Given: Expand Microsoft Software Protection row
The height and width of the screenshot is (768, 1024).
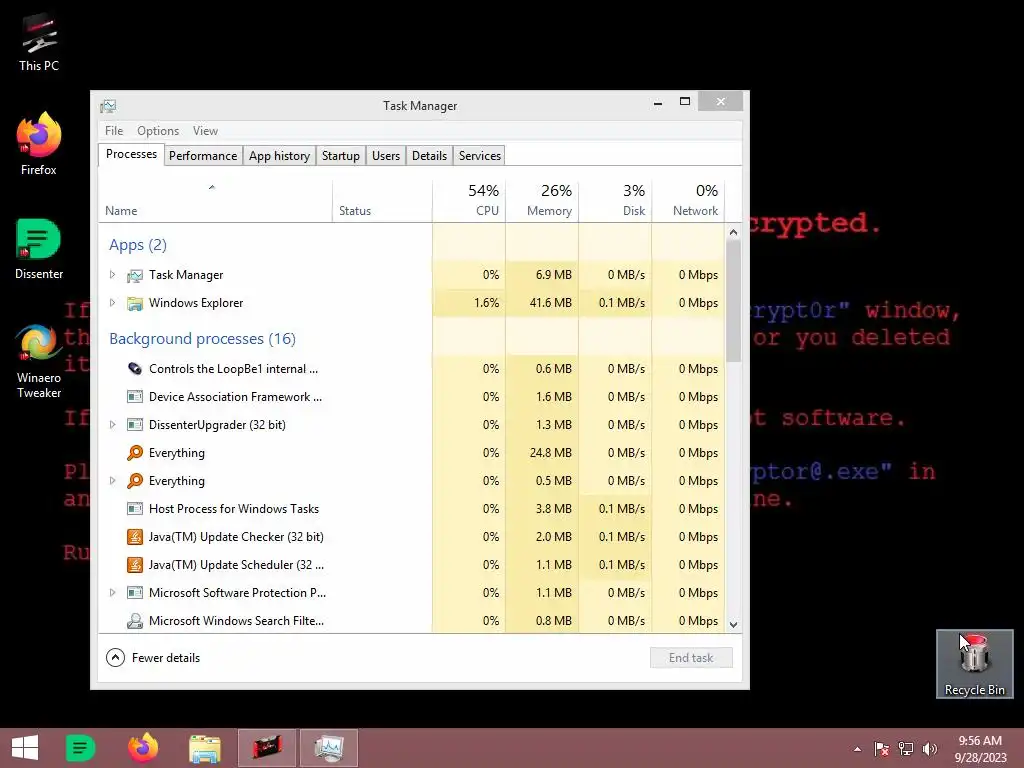Looking at the screenshot, I should (x=112, y=593).
